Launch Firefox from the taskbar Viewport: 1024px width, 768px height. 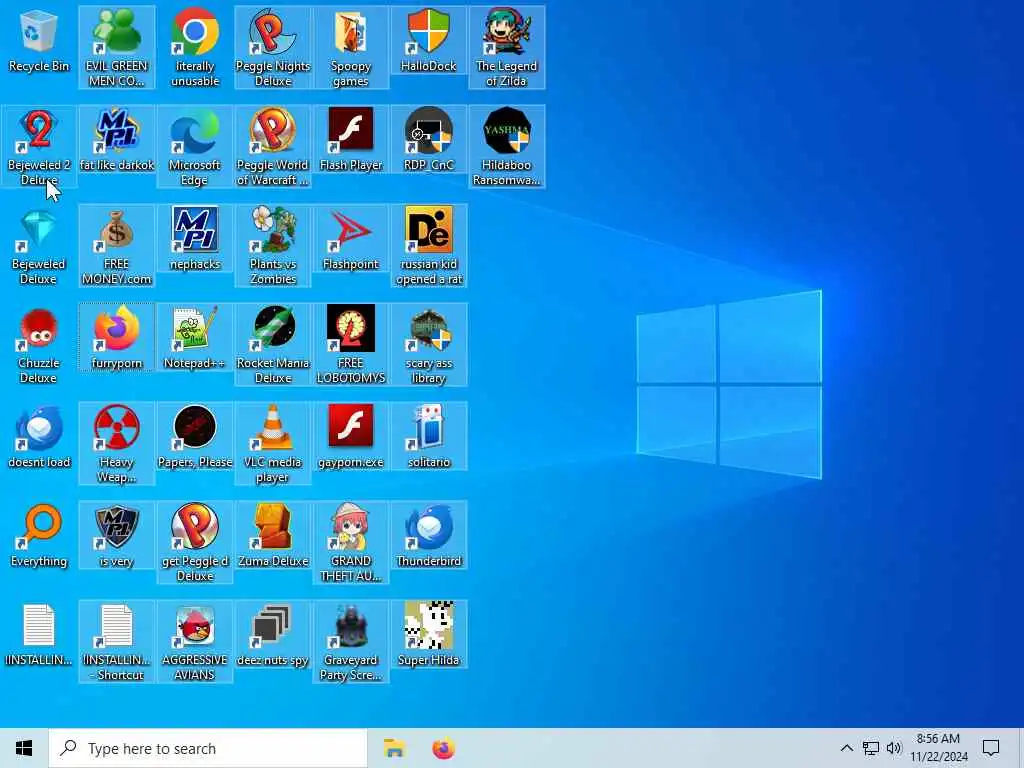coord(443,748)
